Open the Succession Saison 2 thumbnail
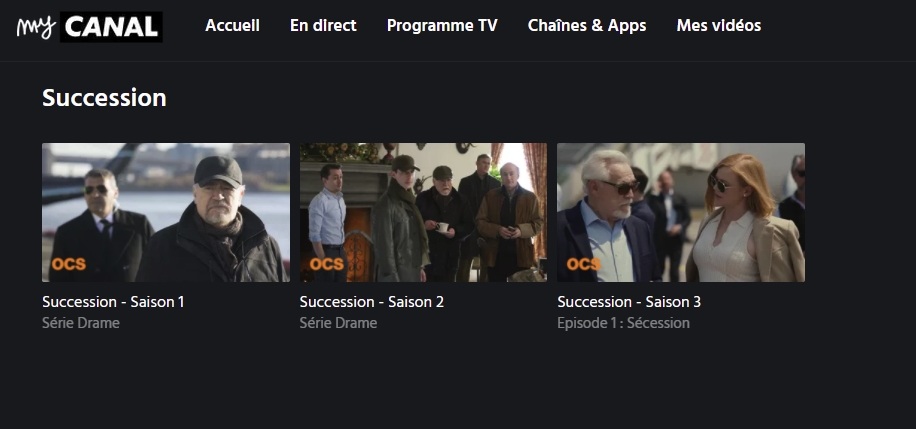Viewport: 916px width, 429px height. (424, 213)
